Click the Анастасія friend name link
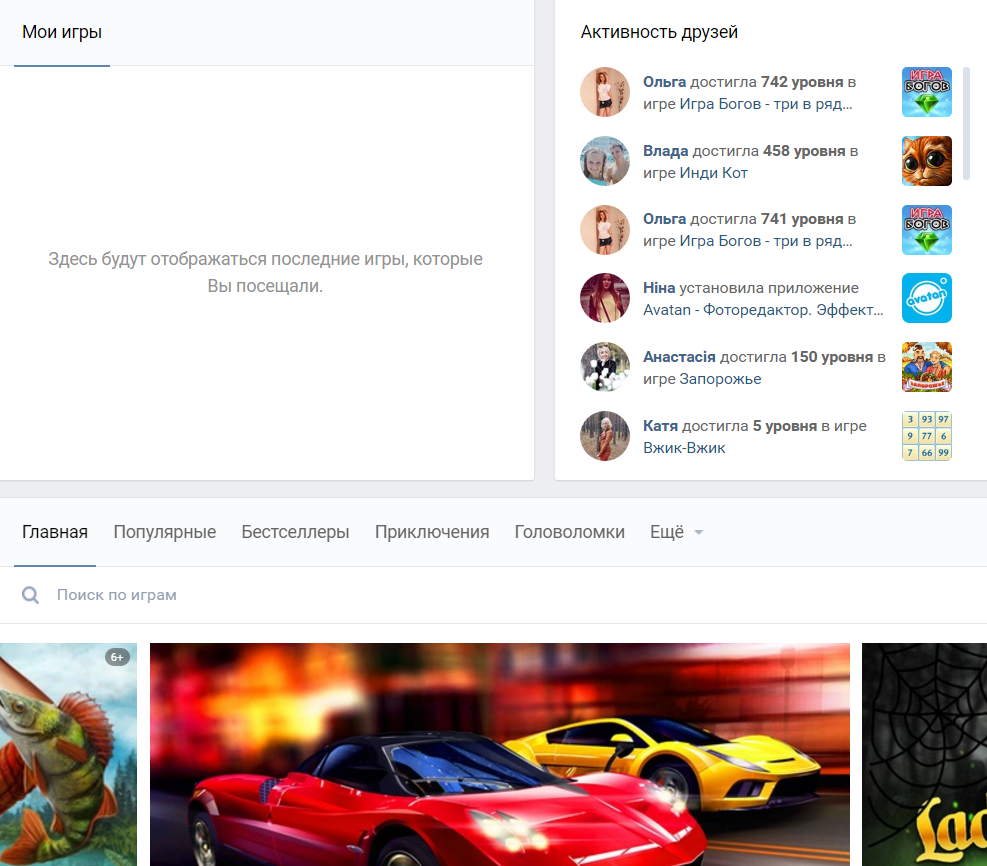 coord(679,357)
